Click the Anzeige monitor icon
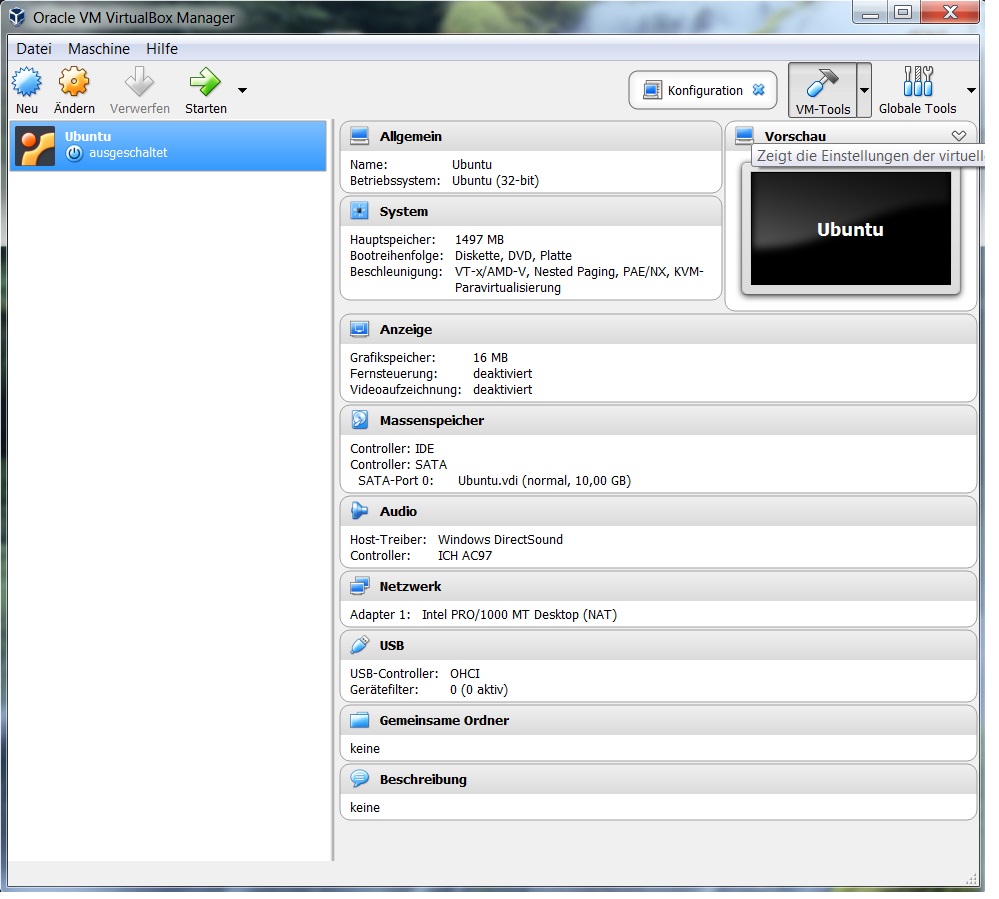 [359, 329]
